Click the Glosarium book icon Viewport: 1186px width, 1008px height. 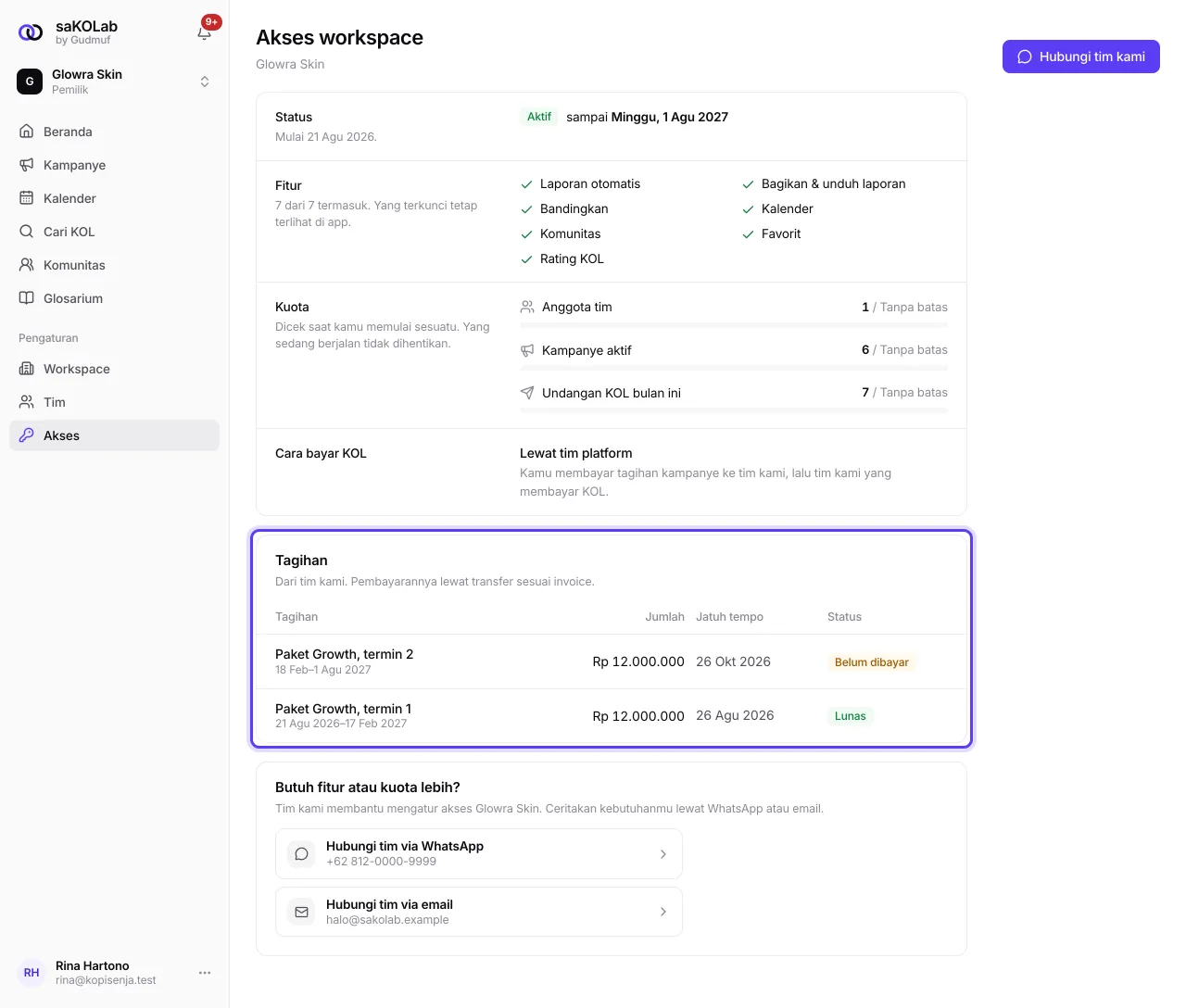coord(27,298)
